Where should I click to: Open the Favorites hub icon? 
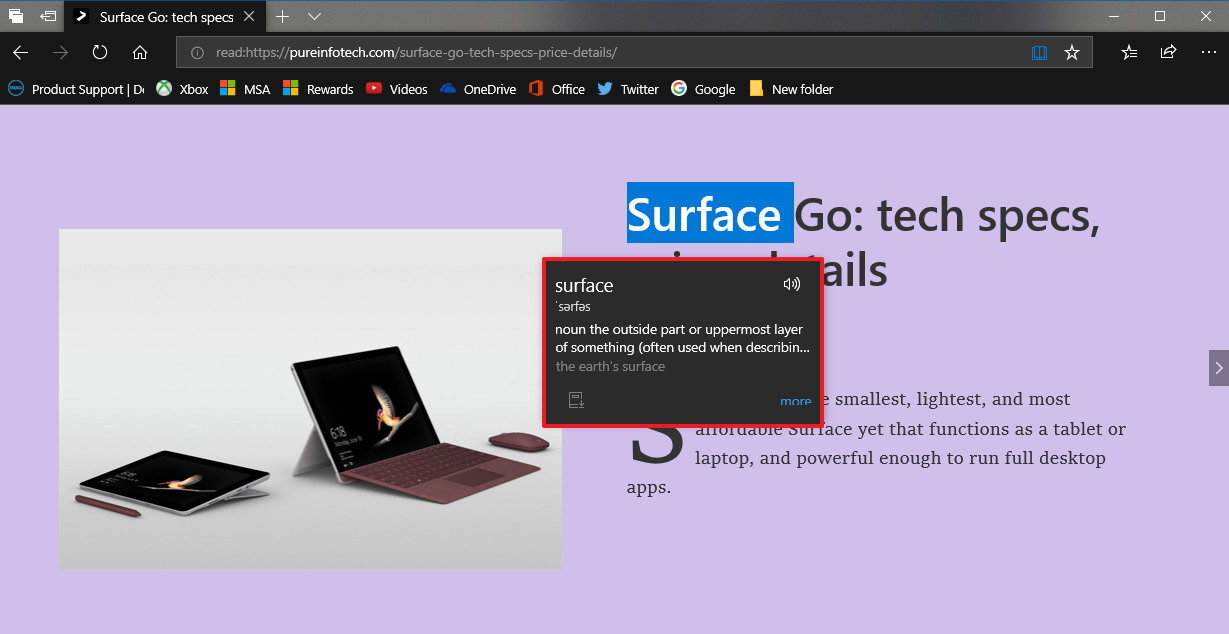tap(1129, 52)
